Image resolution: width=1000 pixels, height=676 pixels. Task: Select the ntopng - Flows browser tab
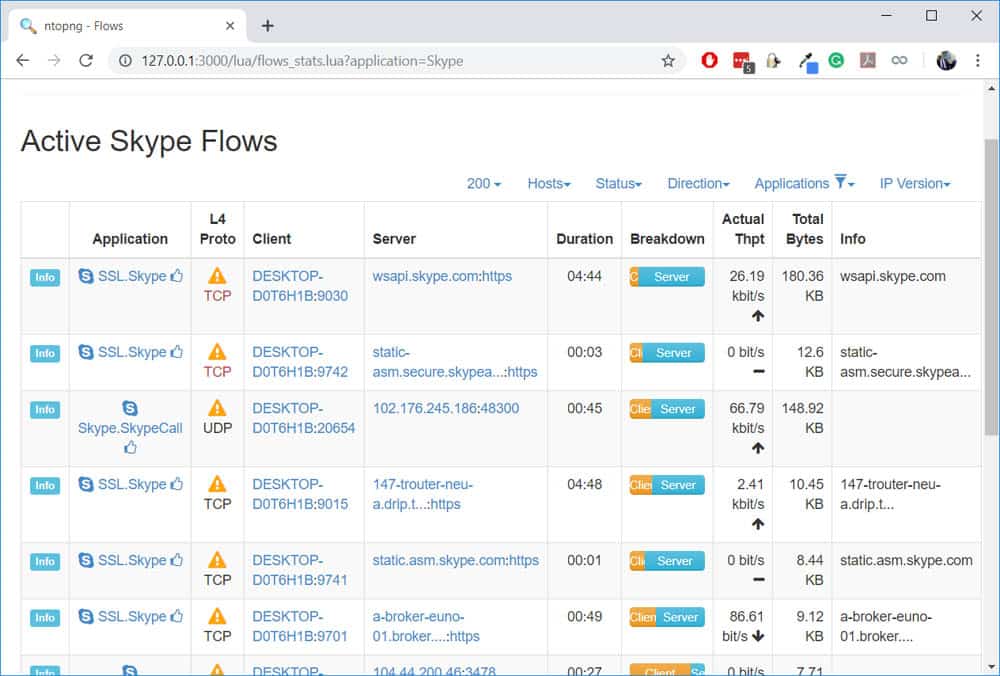pyautogui.click(x=128, y=26)
